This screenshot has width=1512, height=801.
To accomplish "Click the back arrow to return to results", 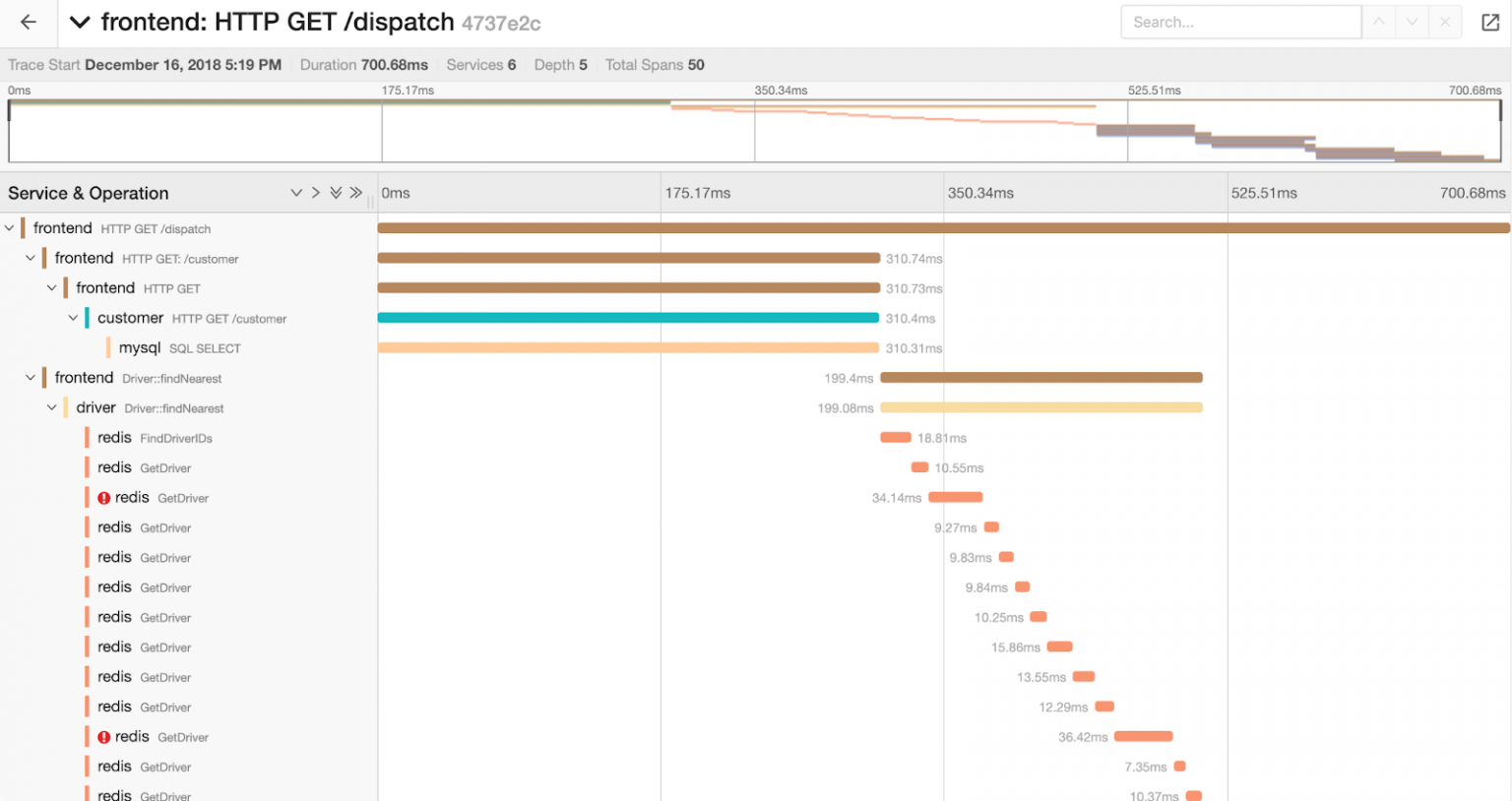I will tap(27, 22).
